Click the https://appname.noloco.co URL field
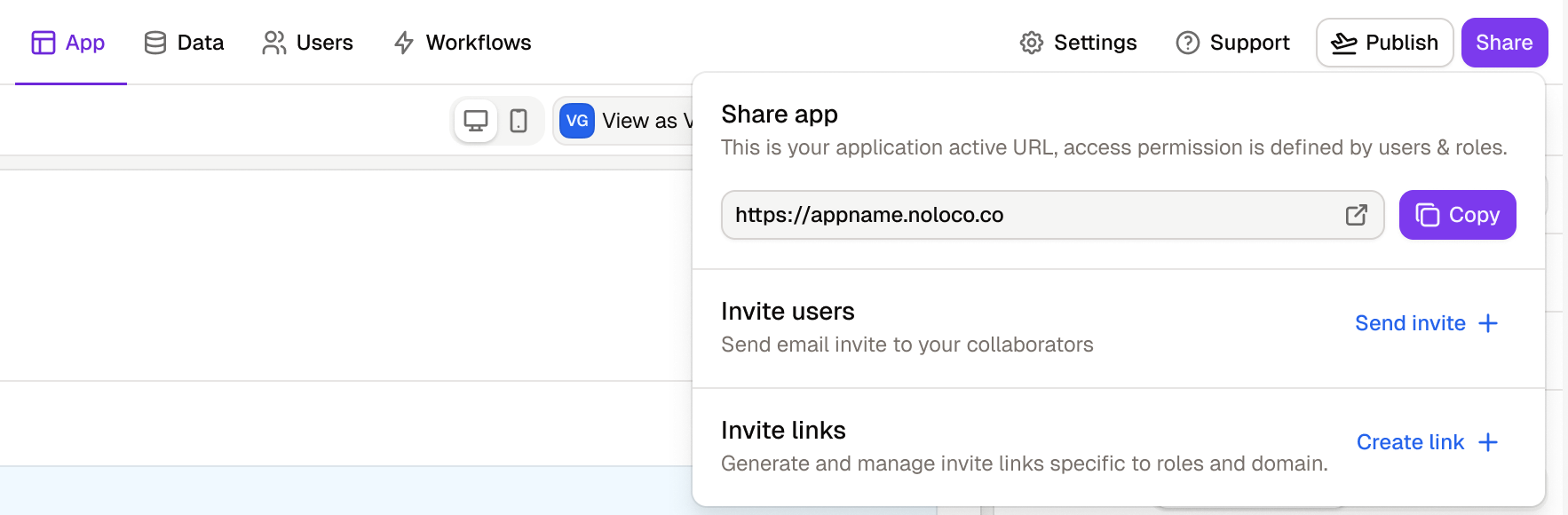The image size is (1568, 515). (x=1052, y=215)
